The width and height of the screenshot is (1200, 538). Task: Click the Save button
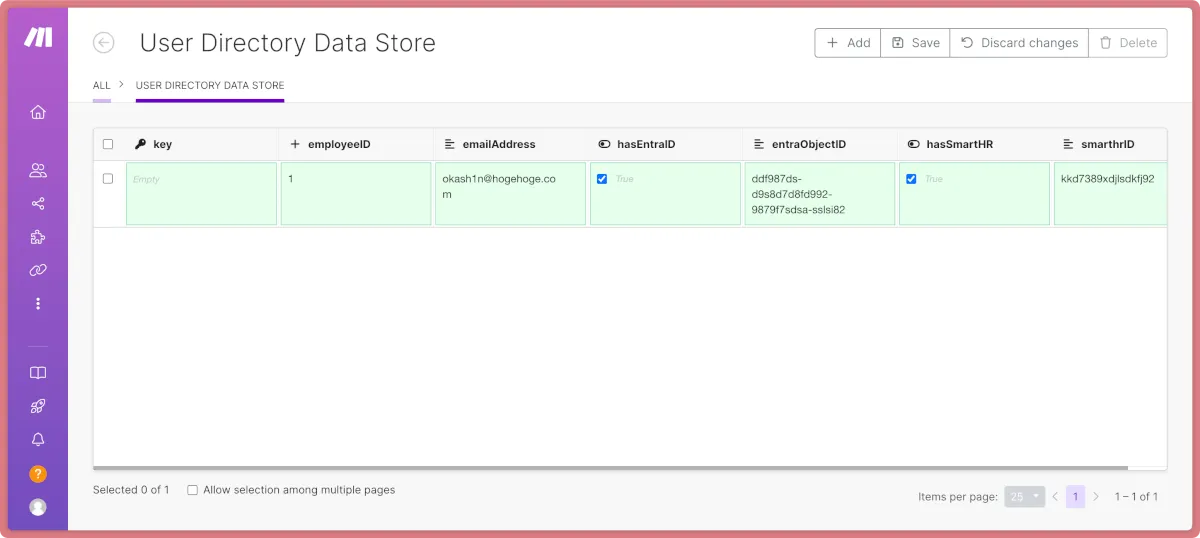(x=915, y=43)
